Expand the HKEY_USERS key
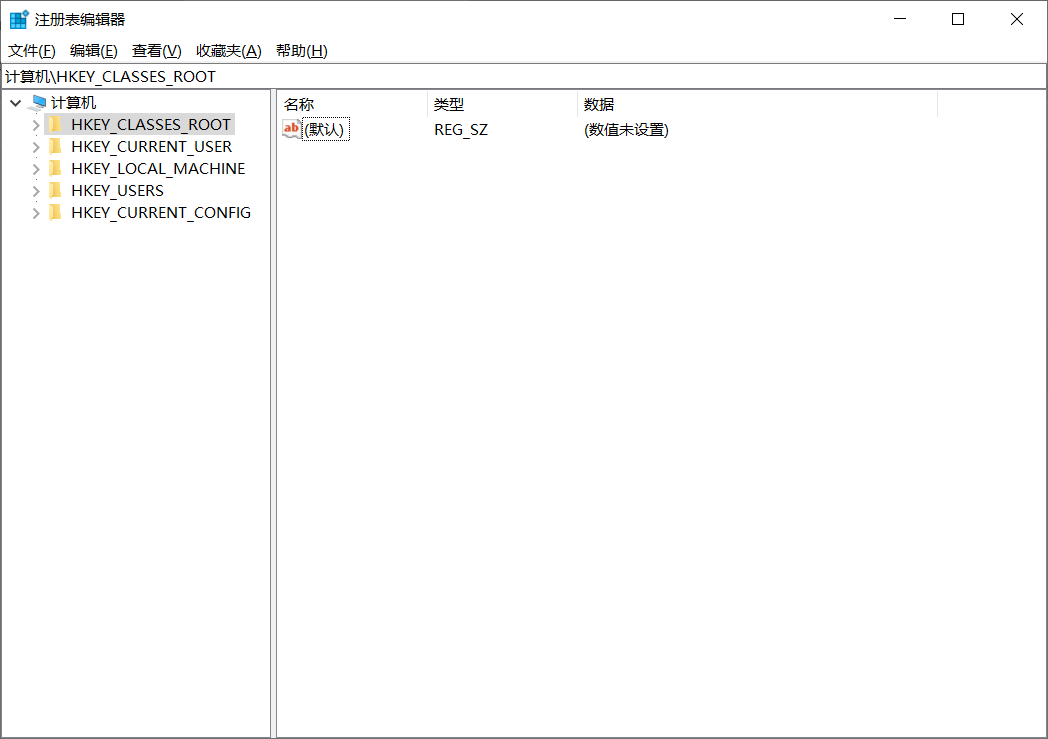 point(36,191)
